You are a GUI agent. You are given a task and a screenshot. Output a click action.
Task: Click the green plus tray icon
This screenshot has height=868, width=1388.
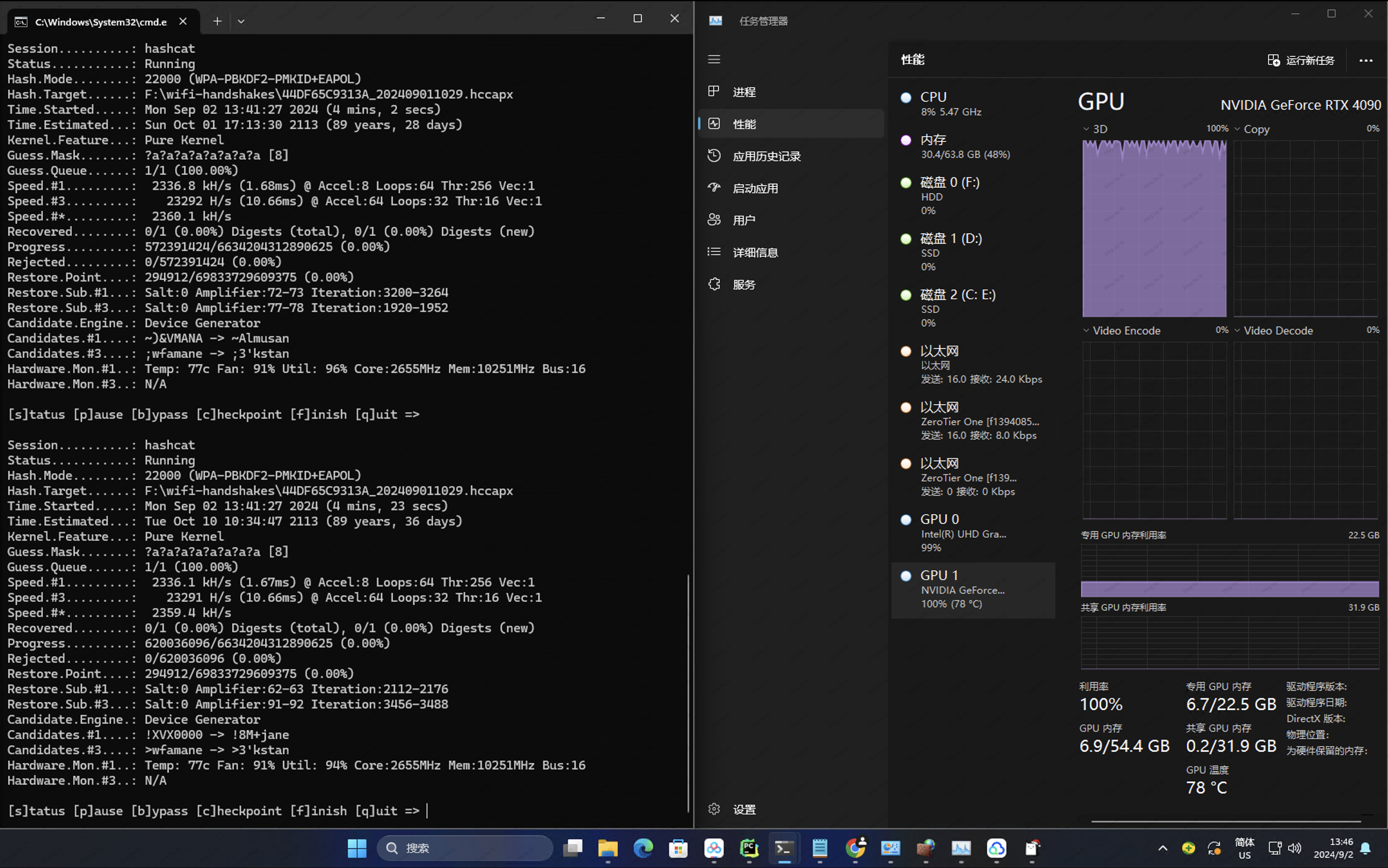(1189, 848)
